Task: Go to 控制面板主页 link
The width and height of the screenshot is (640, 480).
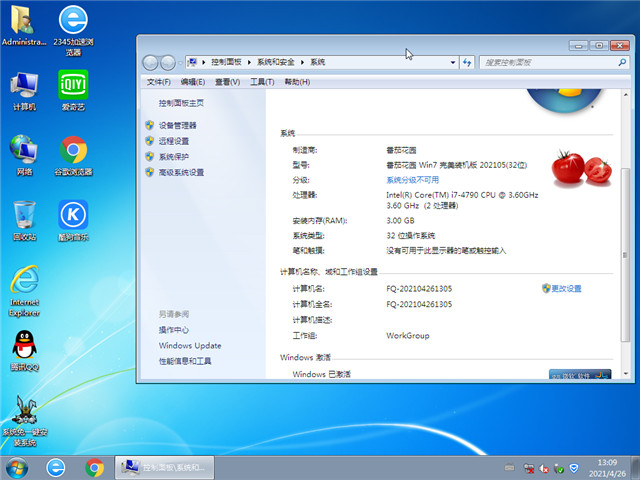Action: point(181,103)
